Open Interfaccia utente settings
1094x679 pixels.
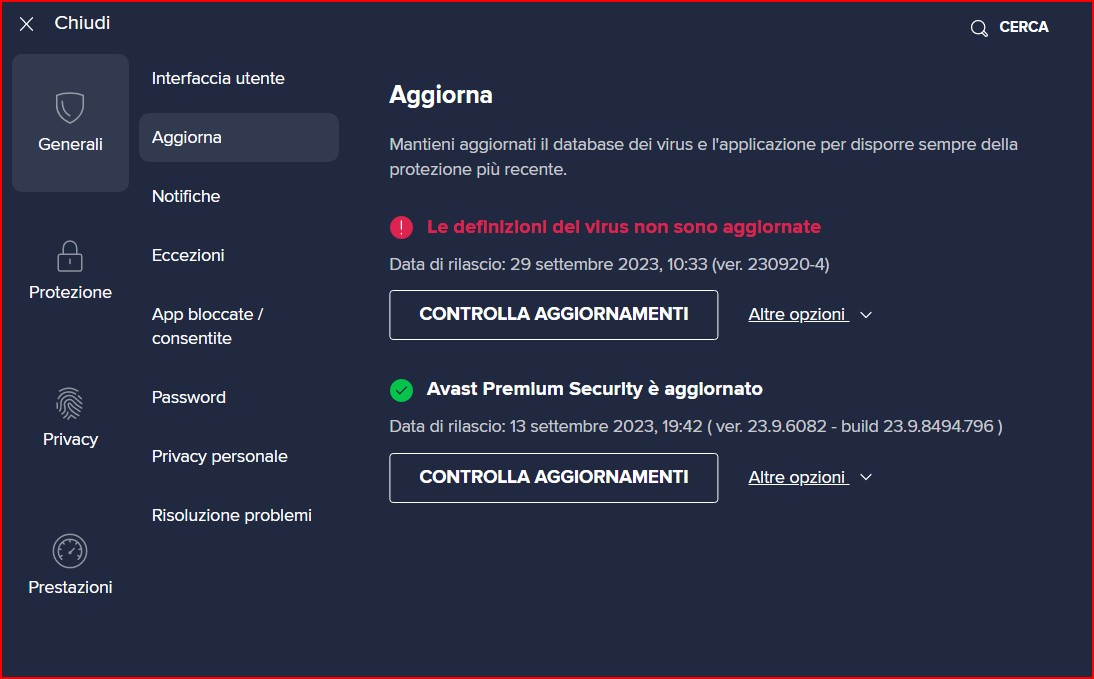click(218, 78)
